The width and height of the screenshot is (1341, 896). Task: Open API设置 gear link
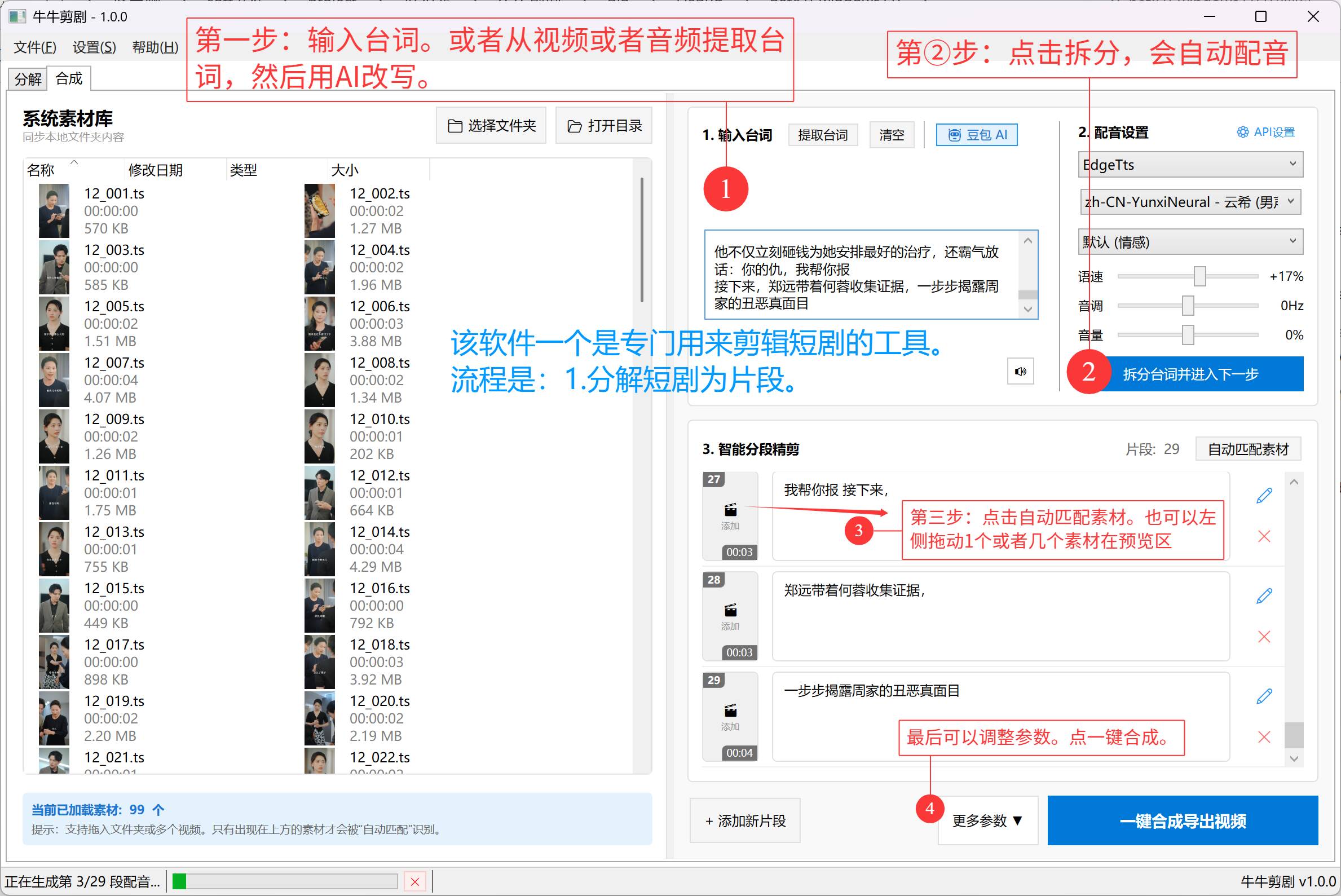[1265, 133]
